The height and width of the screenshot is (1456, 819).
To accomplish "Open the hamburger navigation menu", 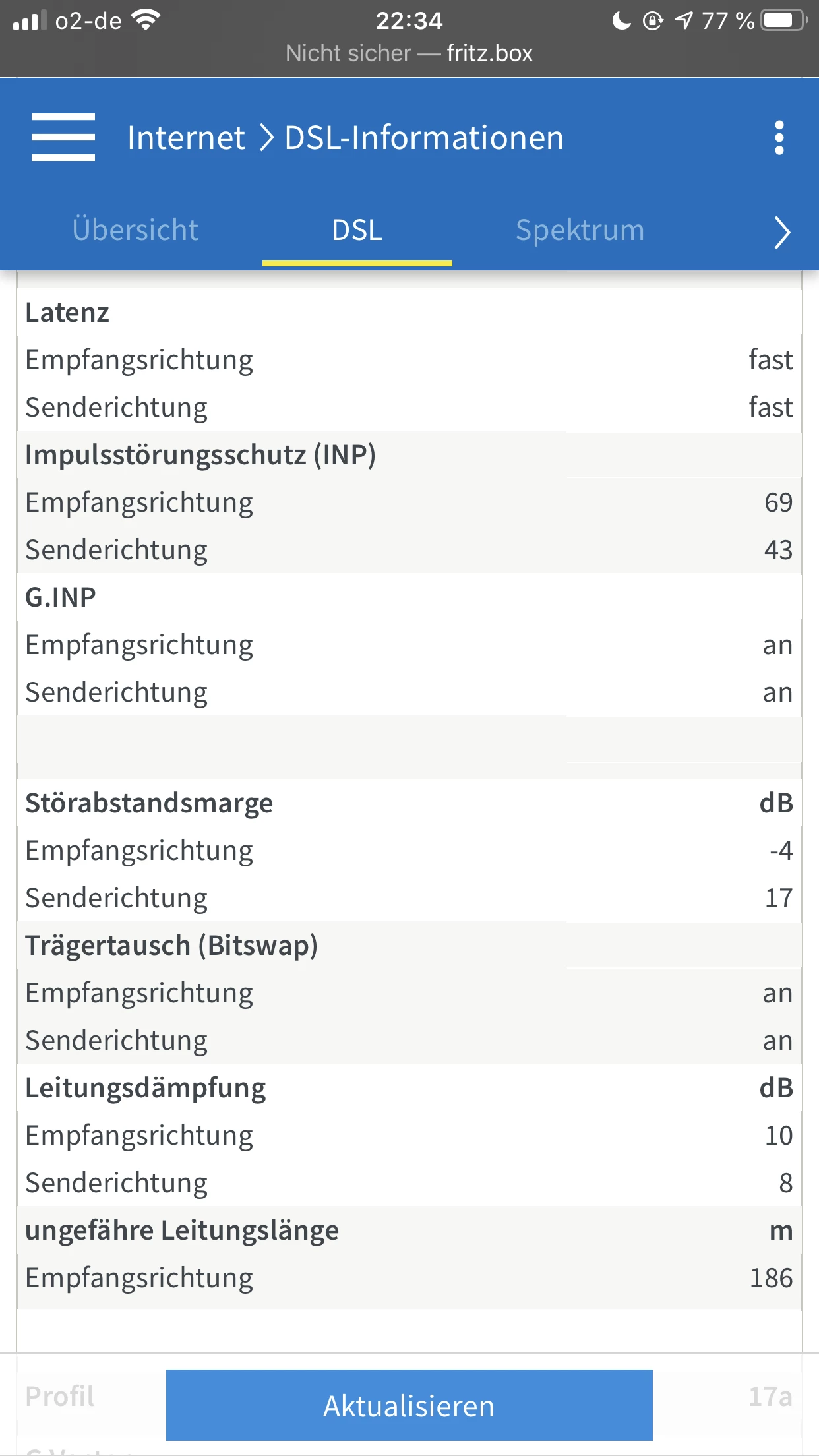I will tap(63, 137).
